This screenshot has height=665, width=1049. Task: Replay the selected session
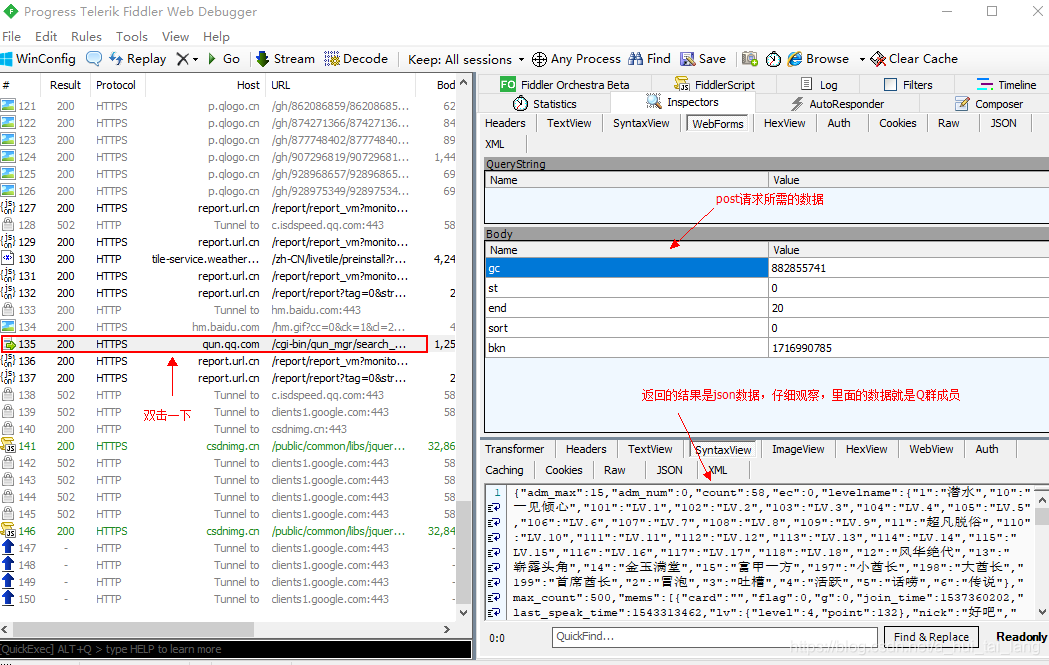pyautogui.click(x=138, y=59)
